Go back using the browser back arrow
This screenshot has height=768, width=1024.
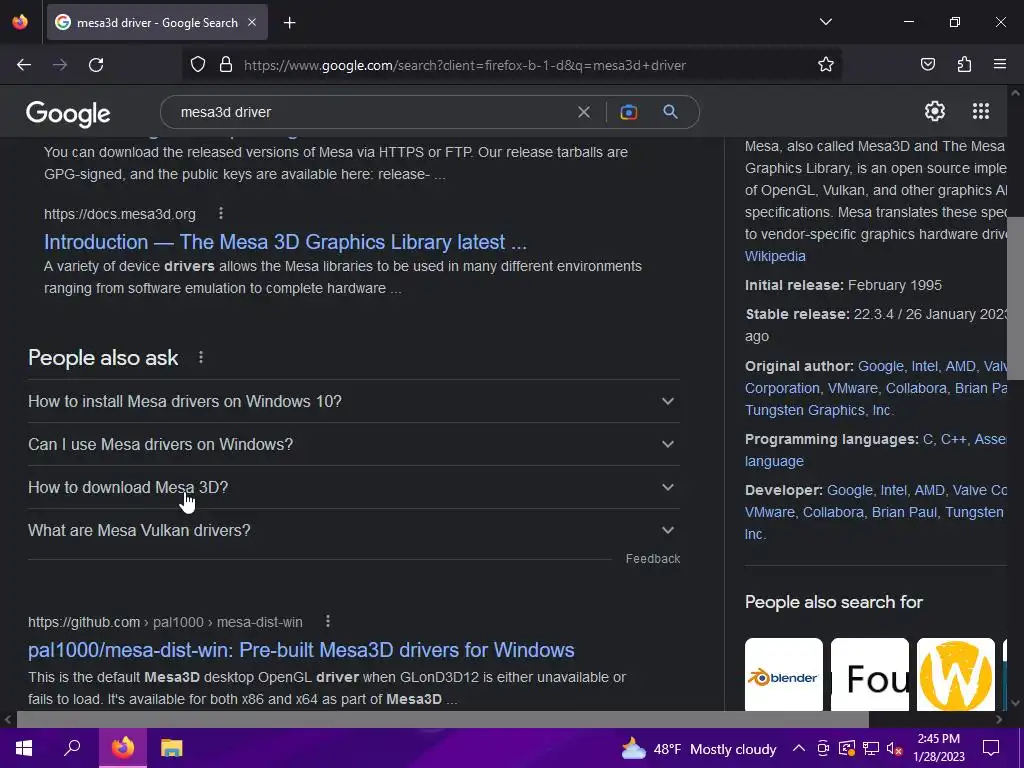(24, 65)
